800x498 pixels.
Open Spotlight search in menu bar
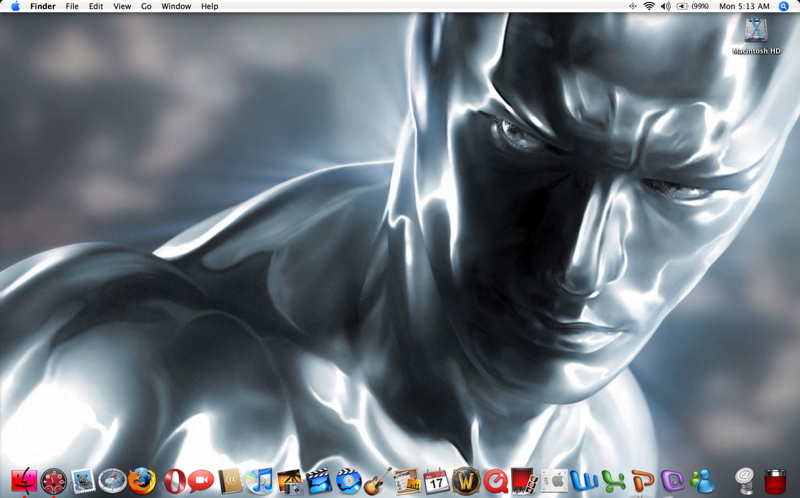pyautogui.click(x=784, y=6)
